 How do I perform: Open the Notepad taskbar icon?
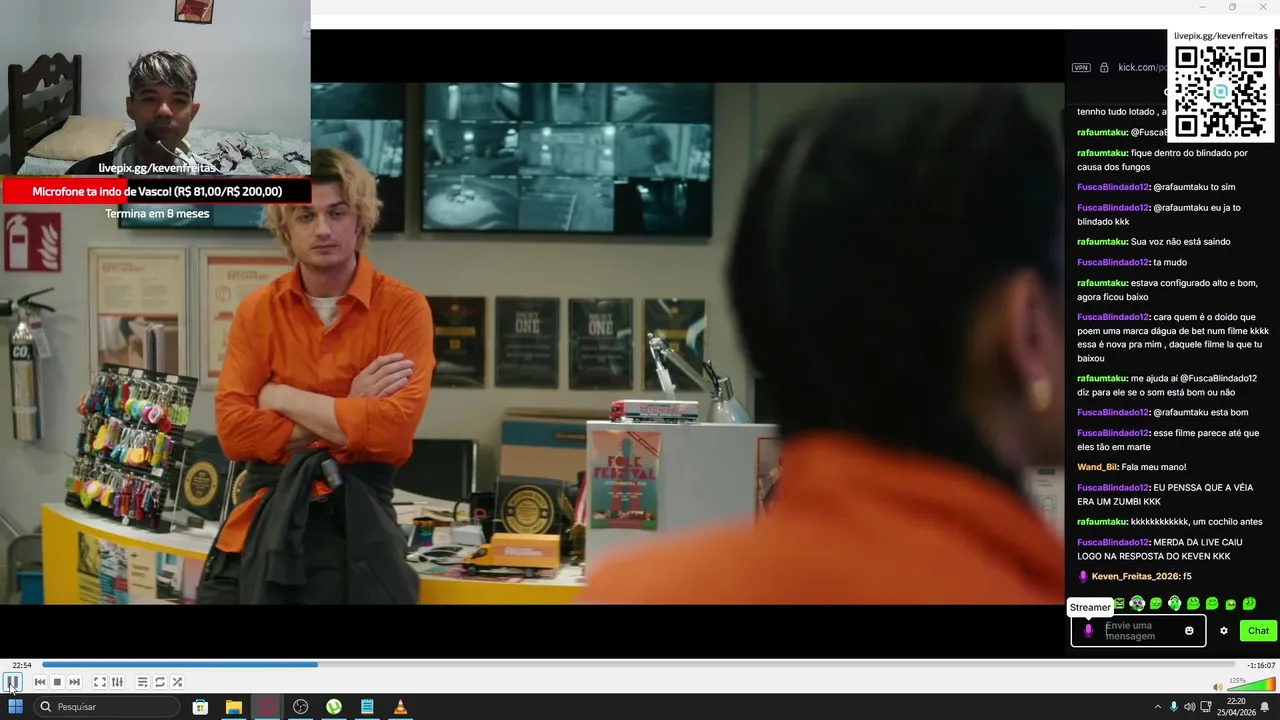(367, 707)
